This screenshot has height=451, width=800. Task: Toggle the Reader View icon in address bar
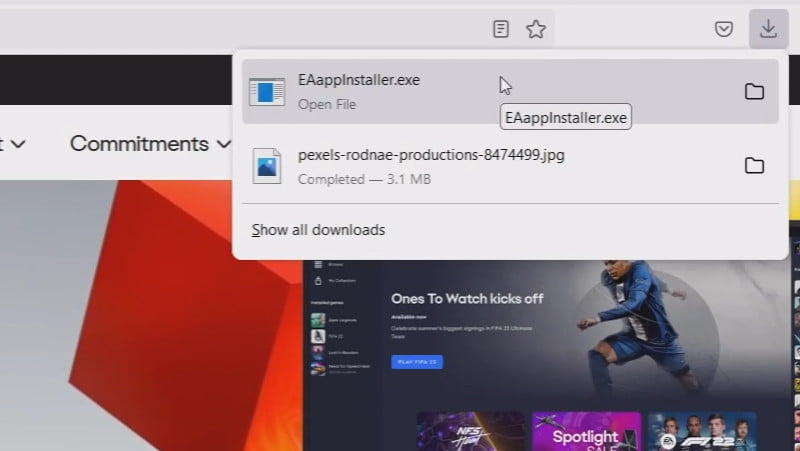tap(501, 29)
